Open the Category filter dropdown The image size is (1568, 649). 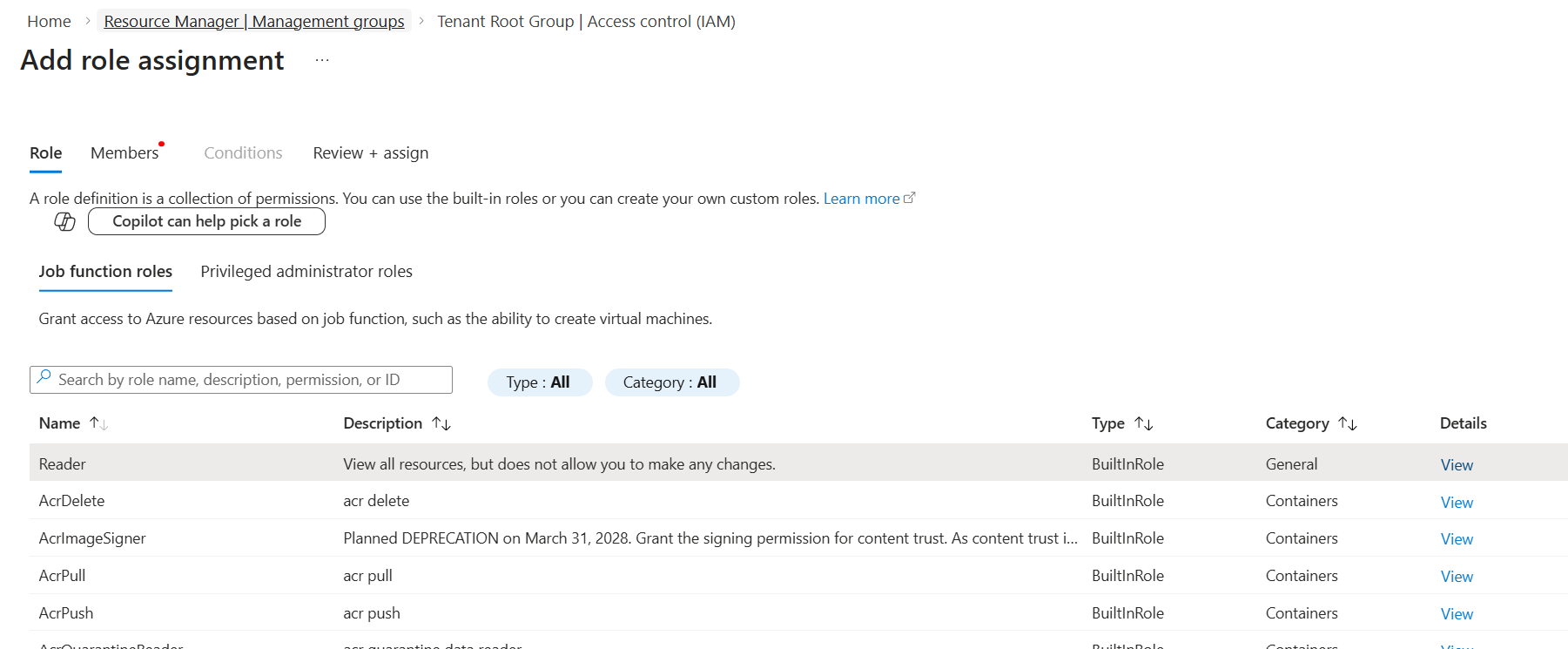pos(670,382)
